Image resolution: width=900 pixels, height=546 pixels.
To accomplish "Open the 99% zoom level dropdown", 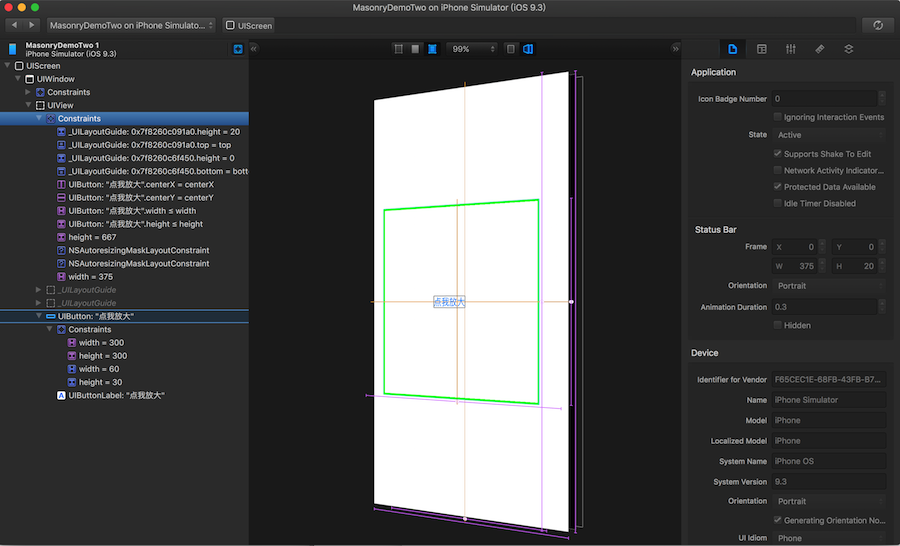I will tap(472, 49).
